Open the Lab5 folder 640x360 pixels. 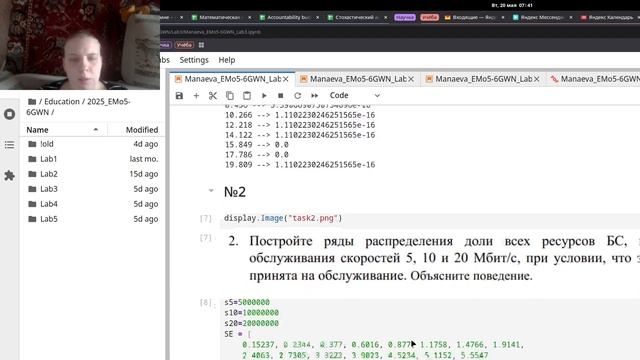point(93,219)
